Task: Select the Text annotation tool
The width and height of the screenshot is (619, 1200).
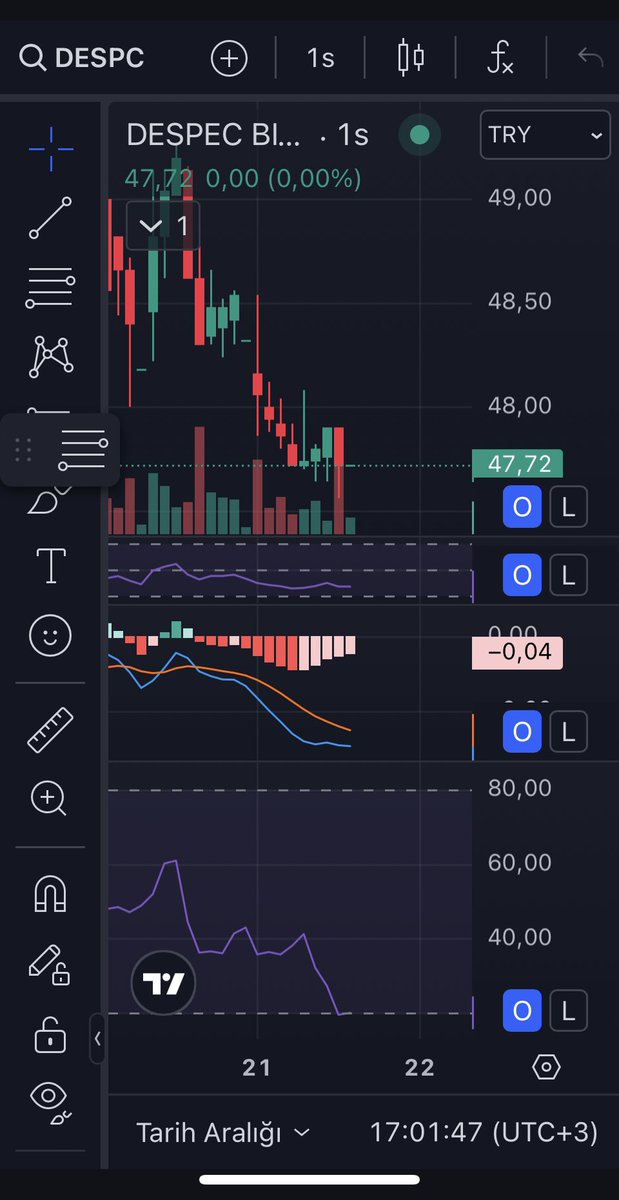Action: tap(50, 566)
